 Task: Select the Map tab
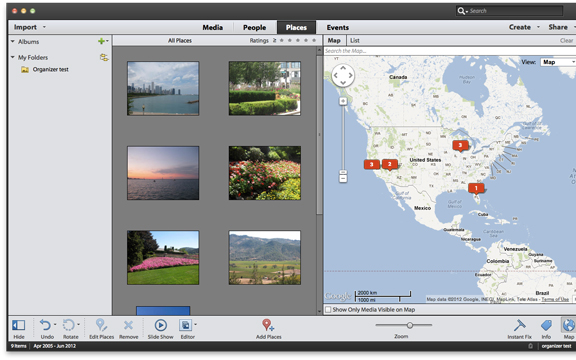coord(334,40)
